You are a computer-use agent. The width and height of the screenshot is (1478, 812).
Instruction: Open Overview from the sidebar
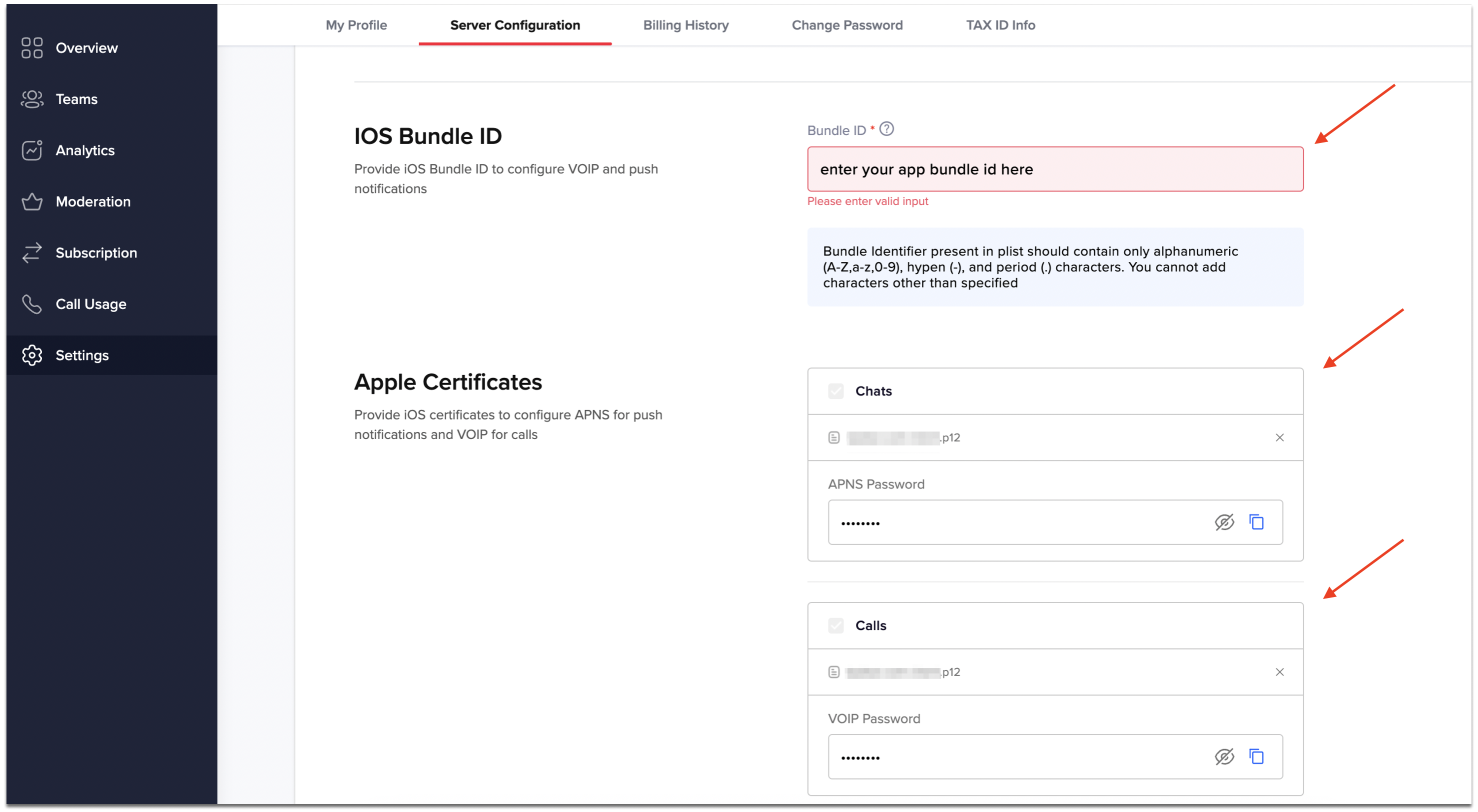(86, 48)
